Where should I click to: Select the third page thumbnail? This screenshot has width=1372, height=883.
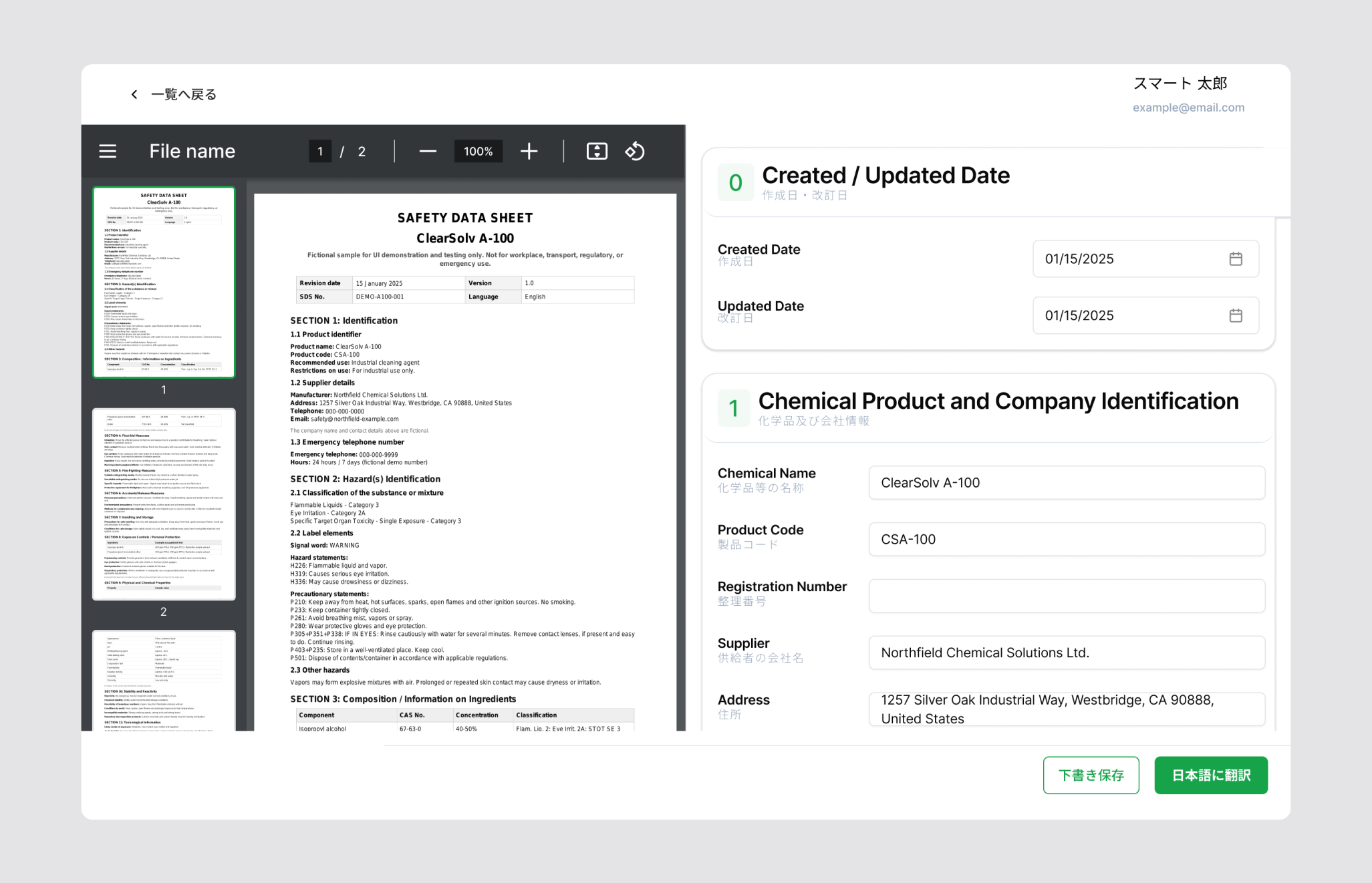click(164, 681)
